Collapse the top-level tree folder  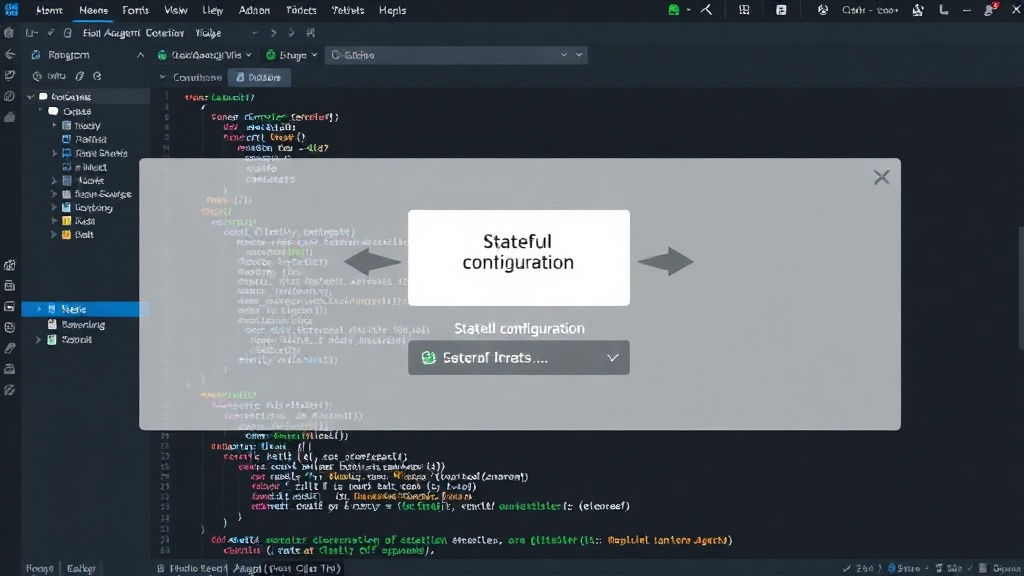pyautogui.click(x=30, y=97)
